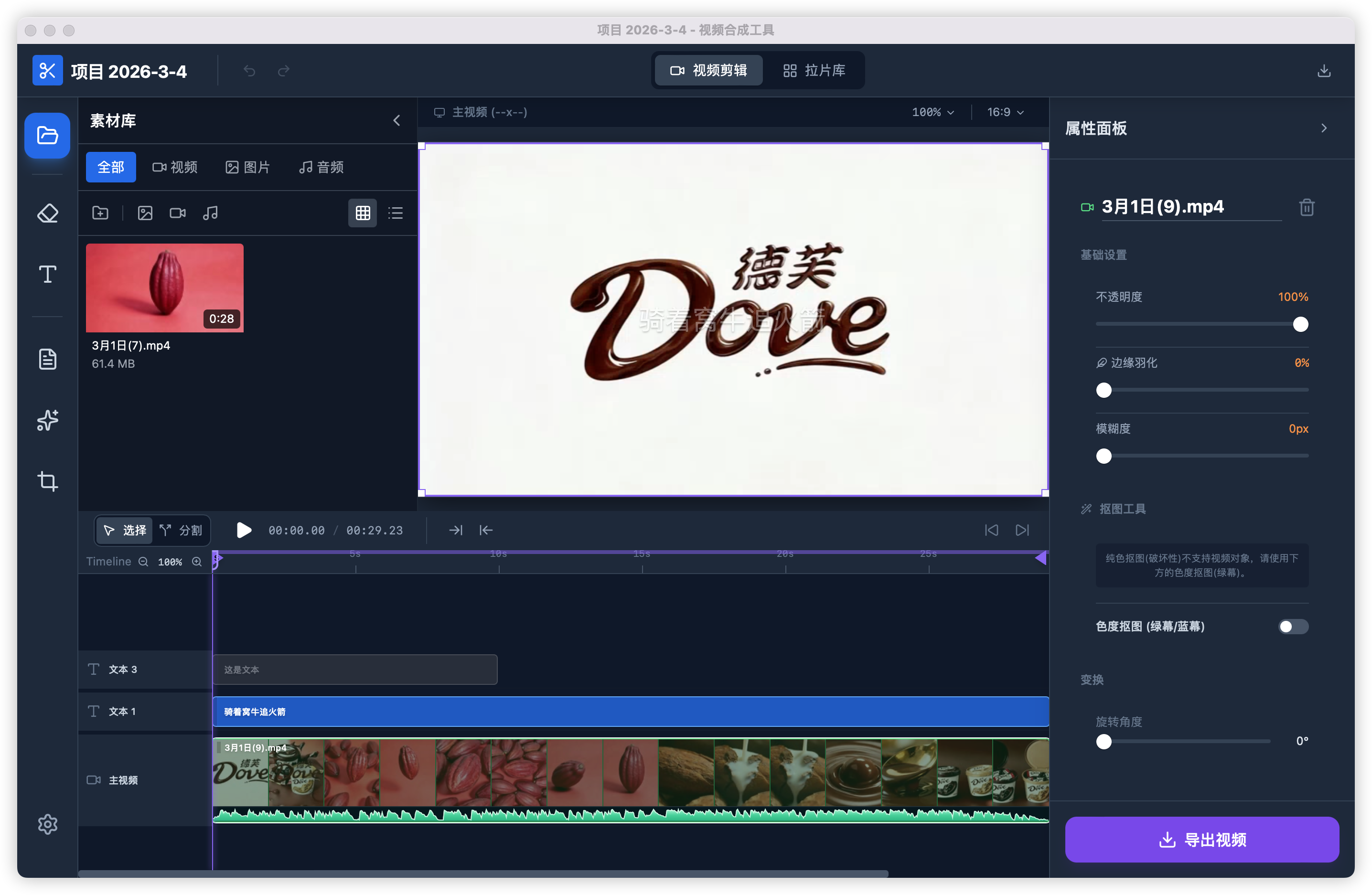Select the 音频 media filter tab

[x=321, y=167]
